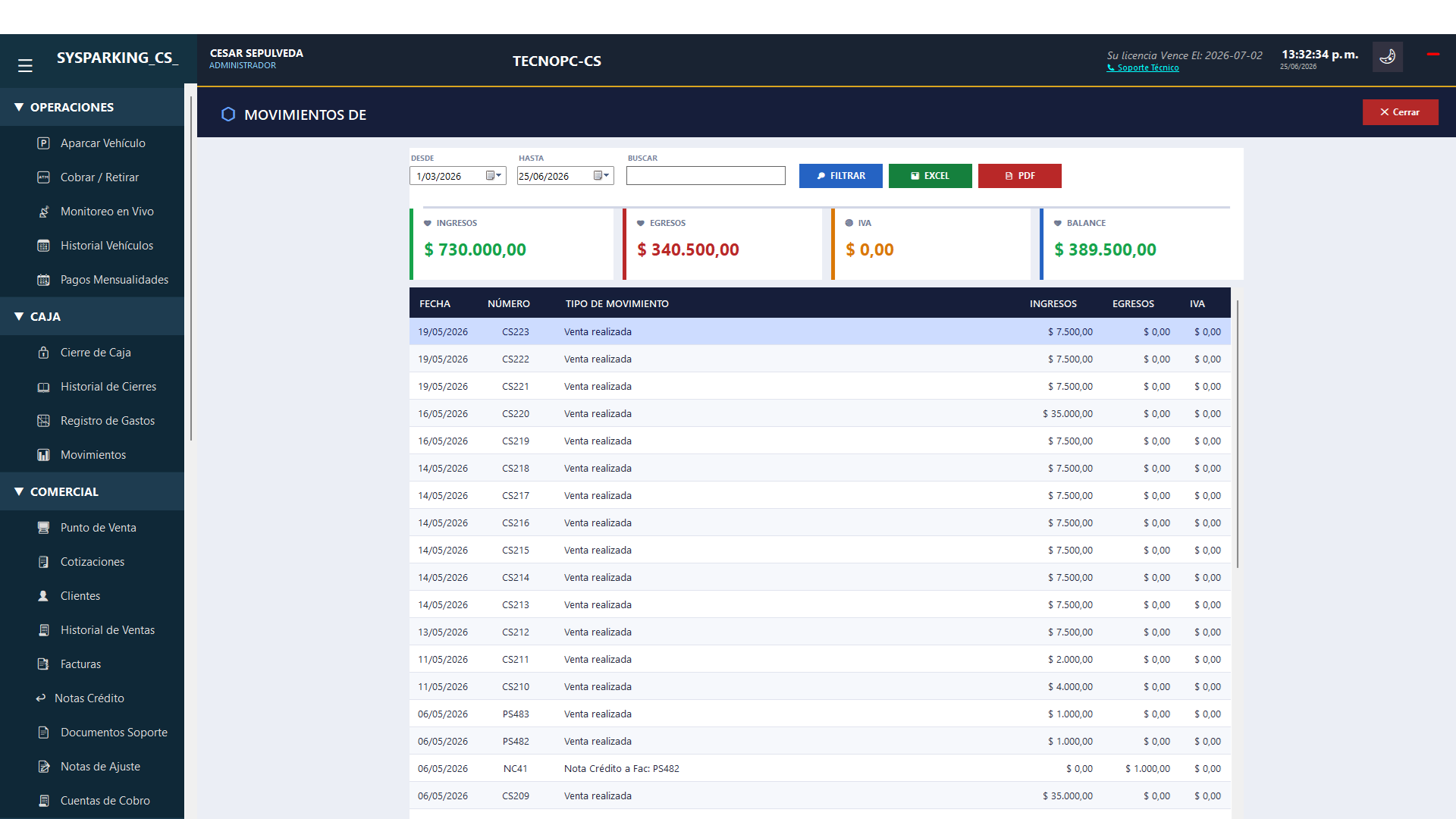
Task: Click the IVA summary card $ 0,00
Action: pyautogui.click(x=931, y=244)
